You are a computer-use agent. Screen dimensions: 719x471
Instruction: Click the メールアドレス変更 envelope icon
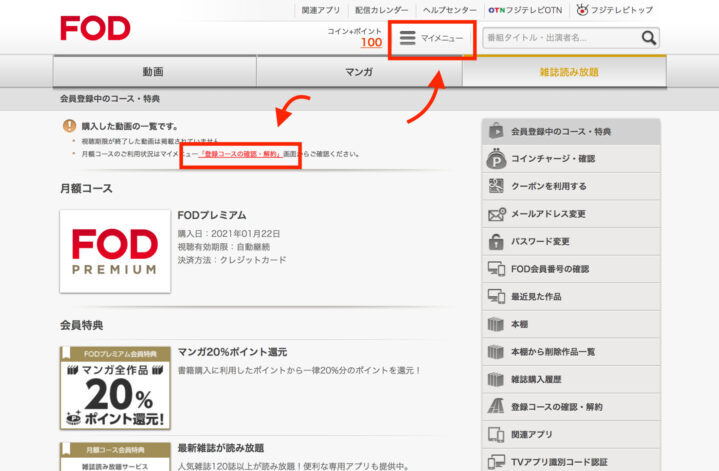pos(497,214)
